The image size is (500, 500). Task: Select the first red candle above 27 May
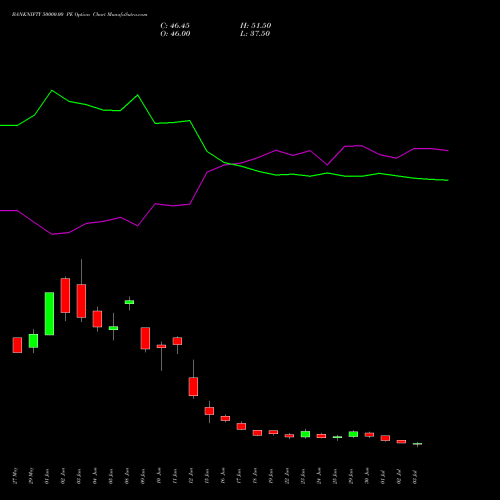pyautogui.click(x=17, y=345)
